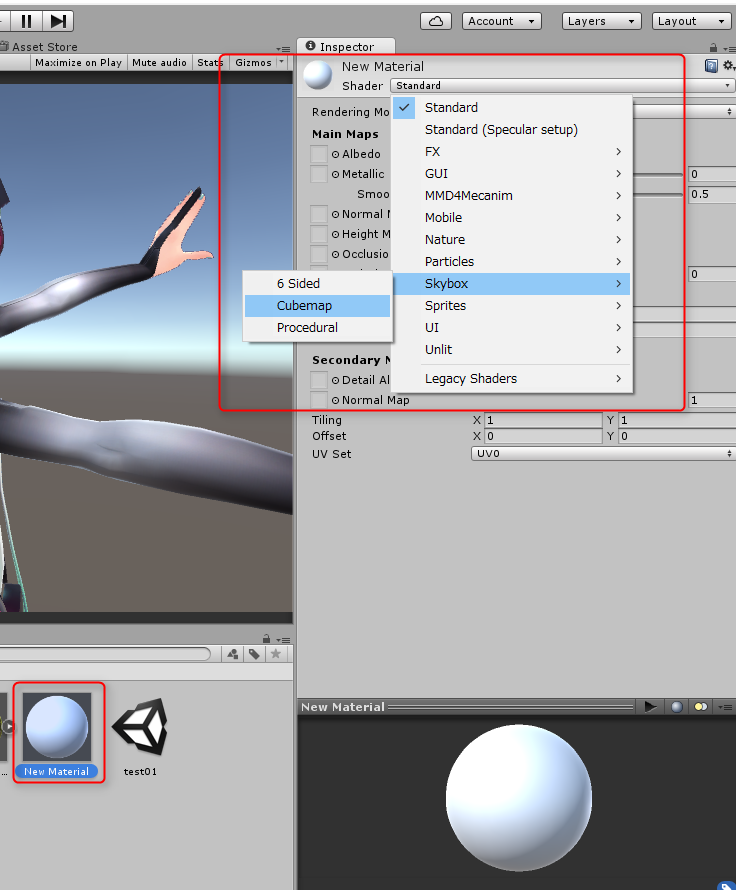Click the Offset Y input field
The width and height of the screenshot is (736, 890).
click(x=677, y=436)
